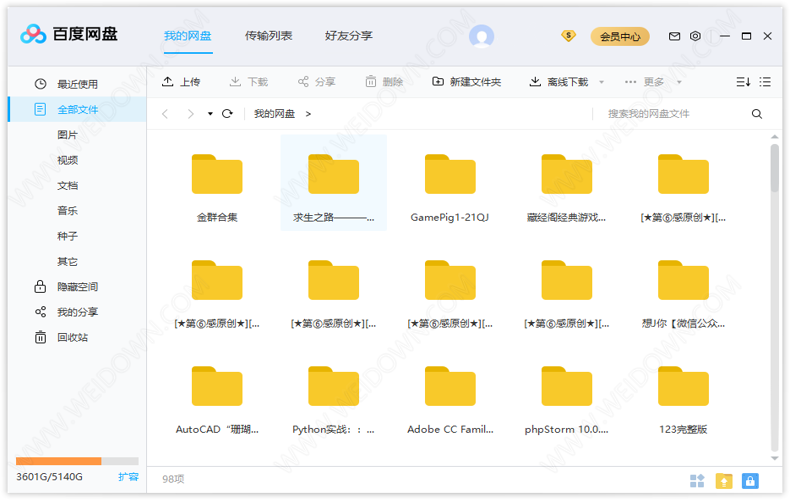
Task: Click the 扩容 link to expand storage
Action: tap(128, 477)
